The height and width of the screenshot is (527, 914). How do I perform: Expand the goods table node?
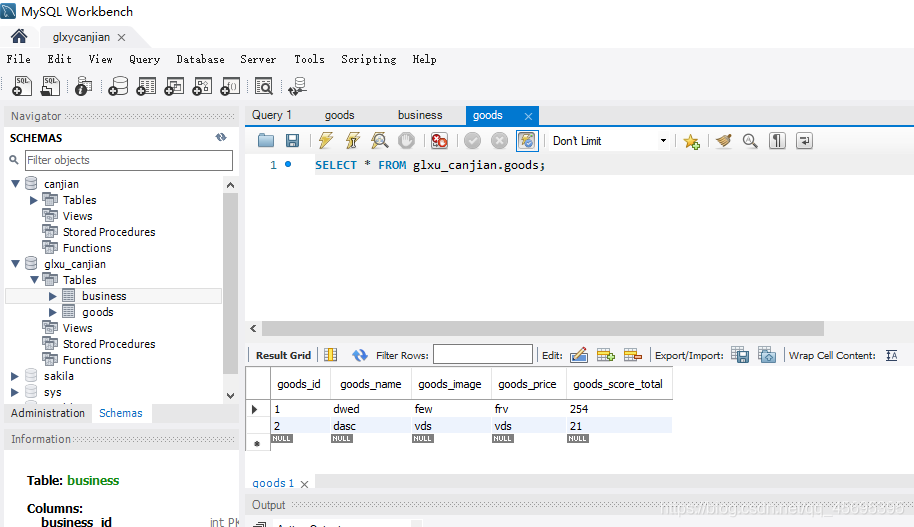tap(52, 312)
